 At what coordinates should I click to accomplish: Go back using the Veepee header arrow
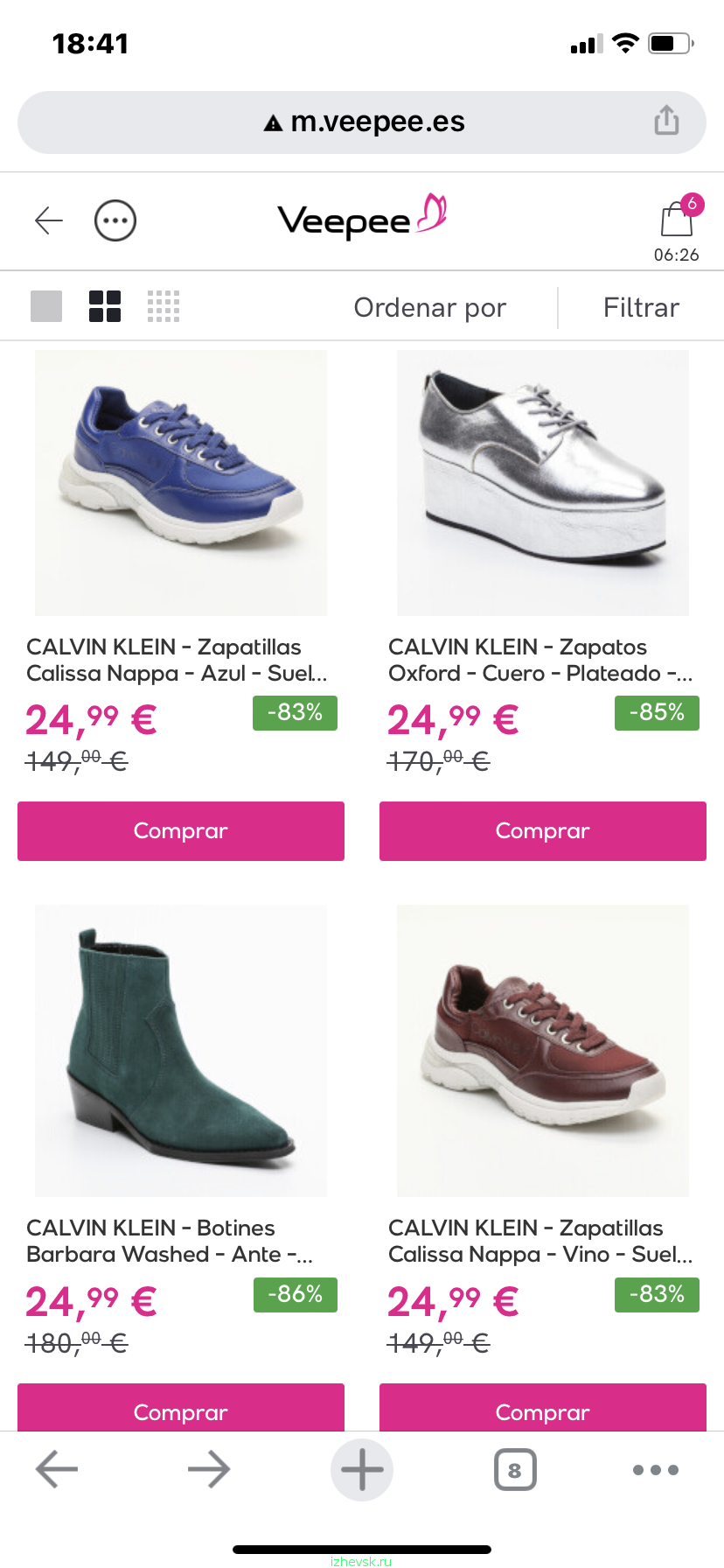pyautogui.click(x=49, y=220)
